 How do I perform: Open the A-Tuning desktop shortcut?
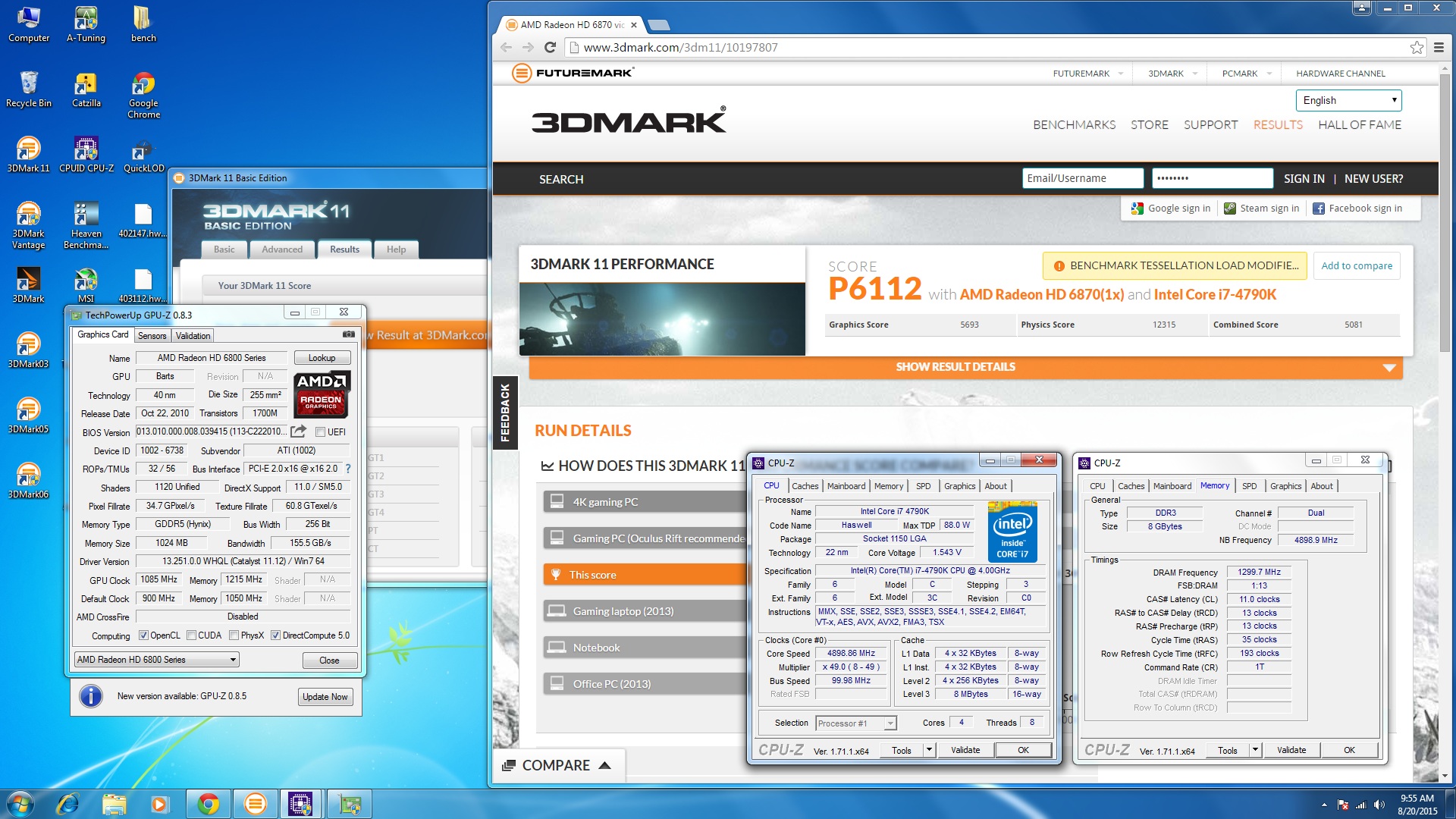pos(86,24)
